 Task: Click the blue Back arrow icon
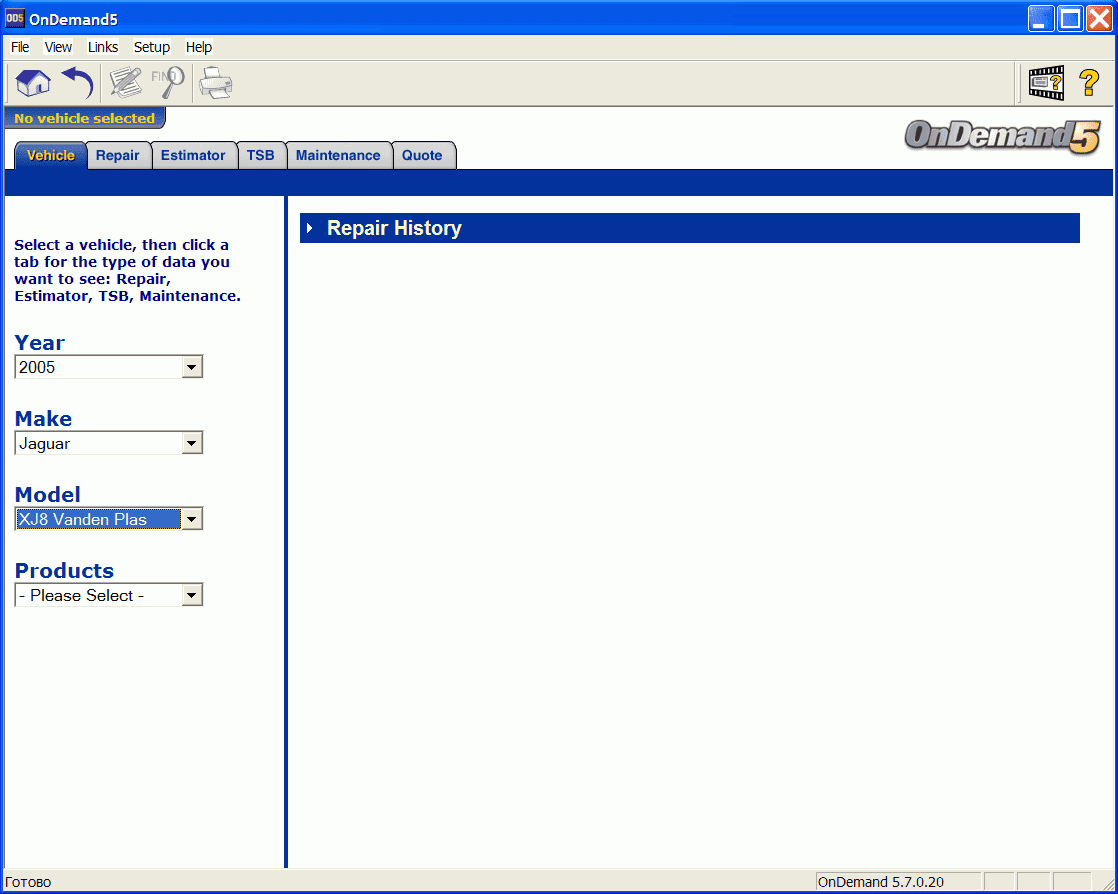coord(77,83)
